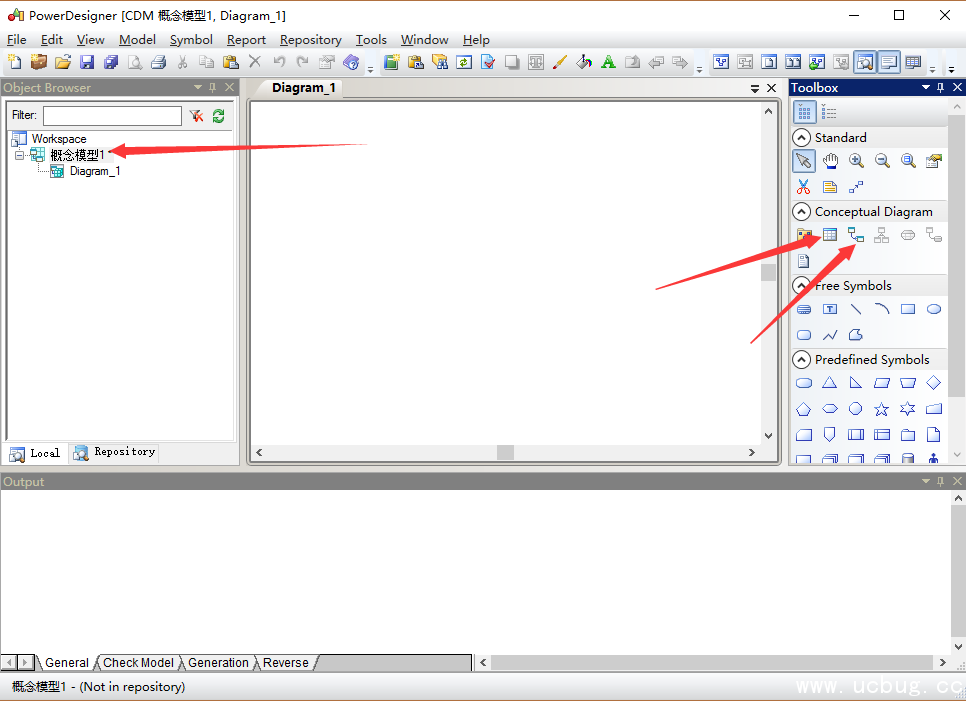Switch to the Check Model output tab
The width and height of the screenshot is (966, 701).
point(138,663)
